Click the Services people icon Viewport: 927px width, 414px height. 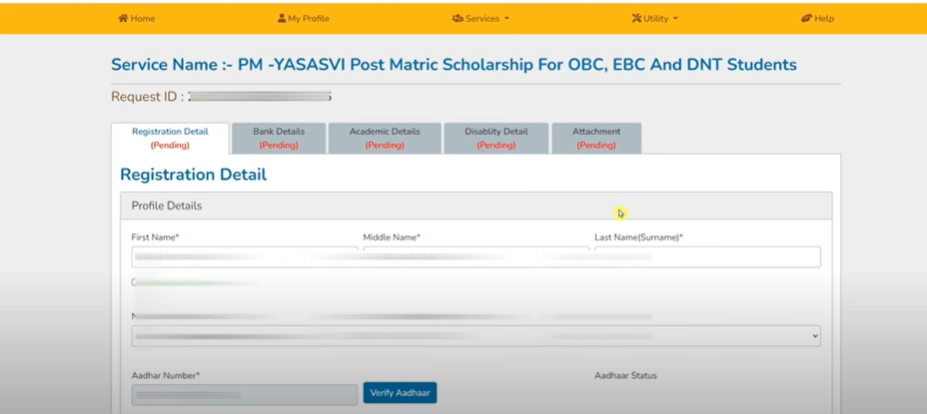pyautogui.click(x=458, y=18)
